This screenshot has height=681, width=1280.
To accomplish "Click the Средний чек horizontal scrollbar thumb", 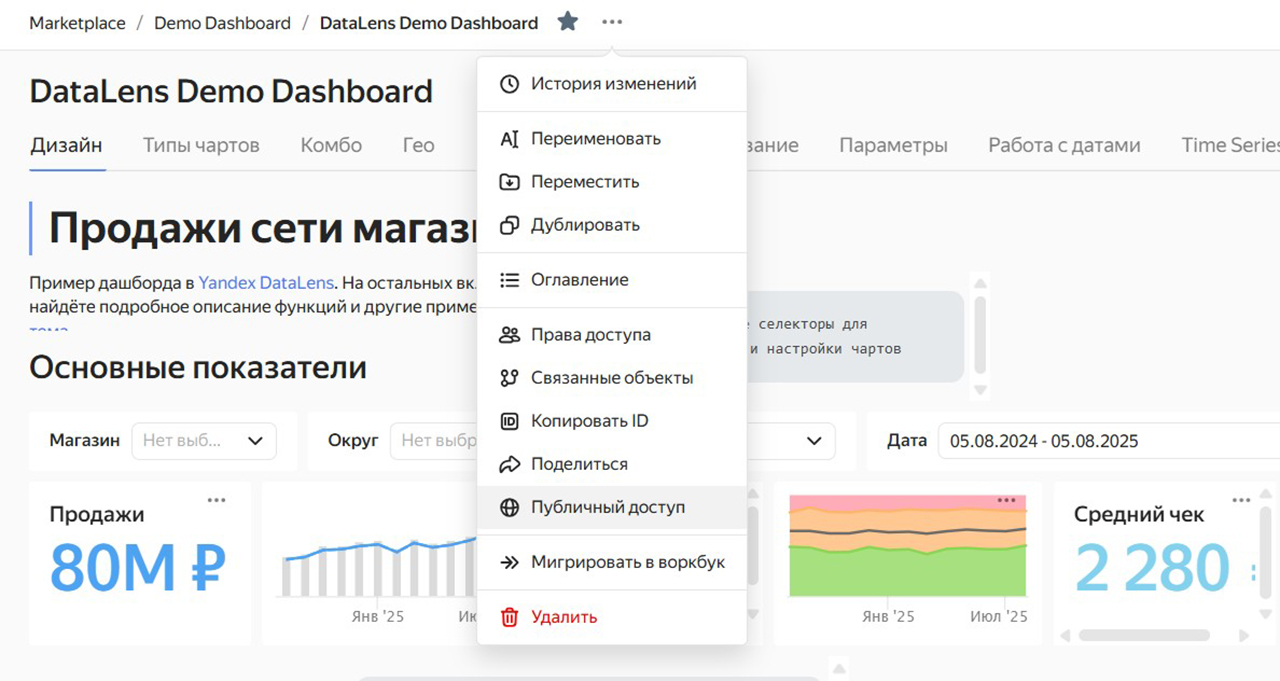I will [x=1144, y=635].
